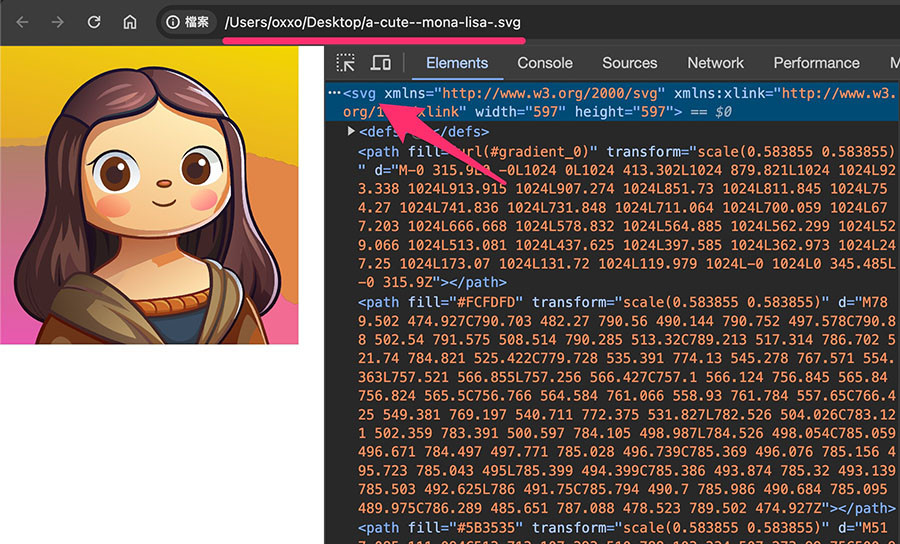Open the Network tab

[x=715, y=63]
